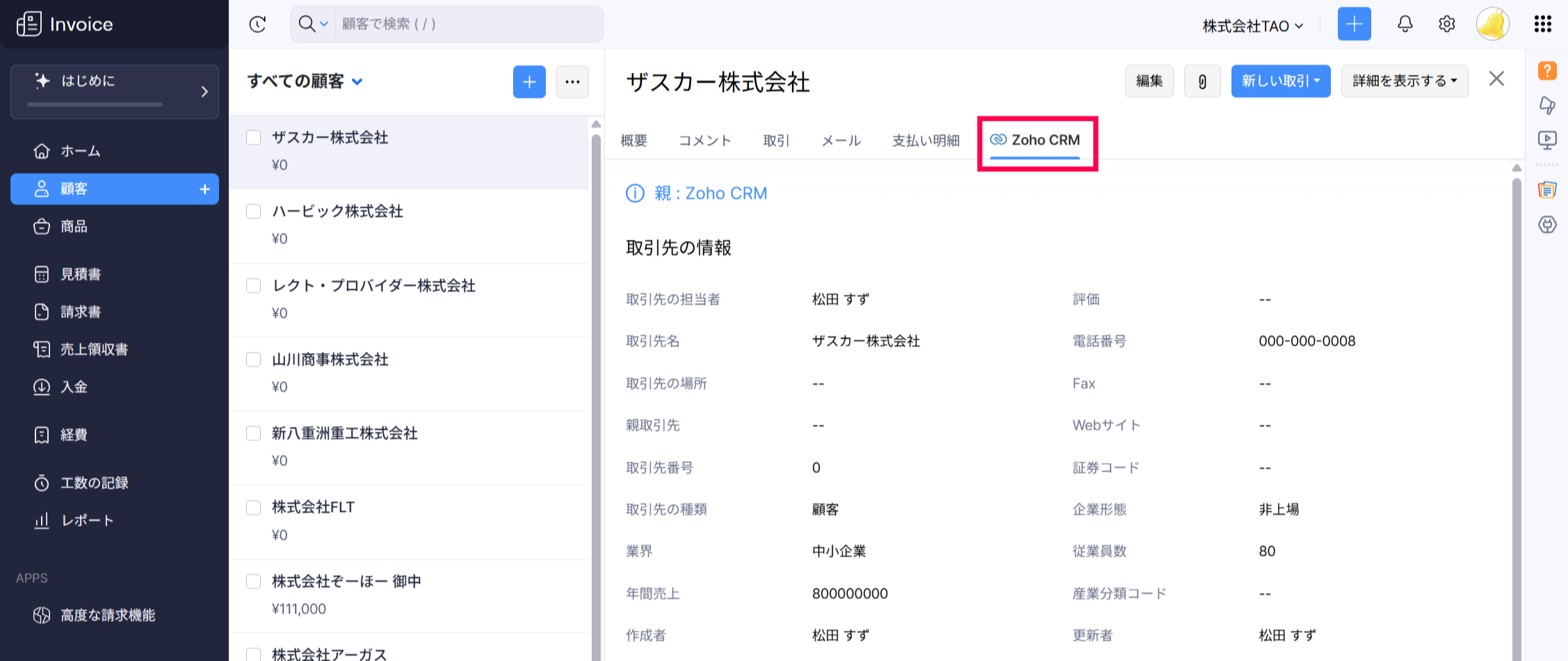Click the orange help question mark icon
Viewport: 1568px width, 661px height.
(x=1546, y=70)
